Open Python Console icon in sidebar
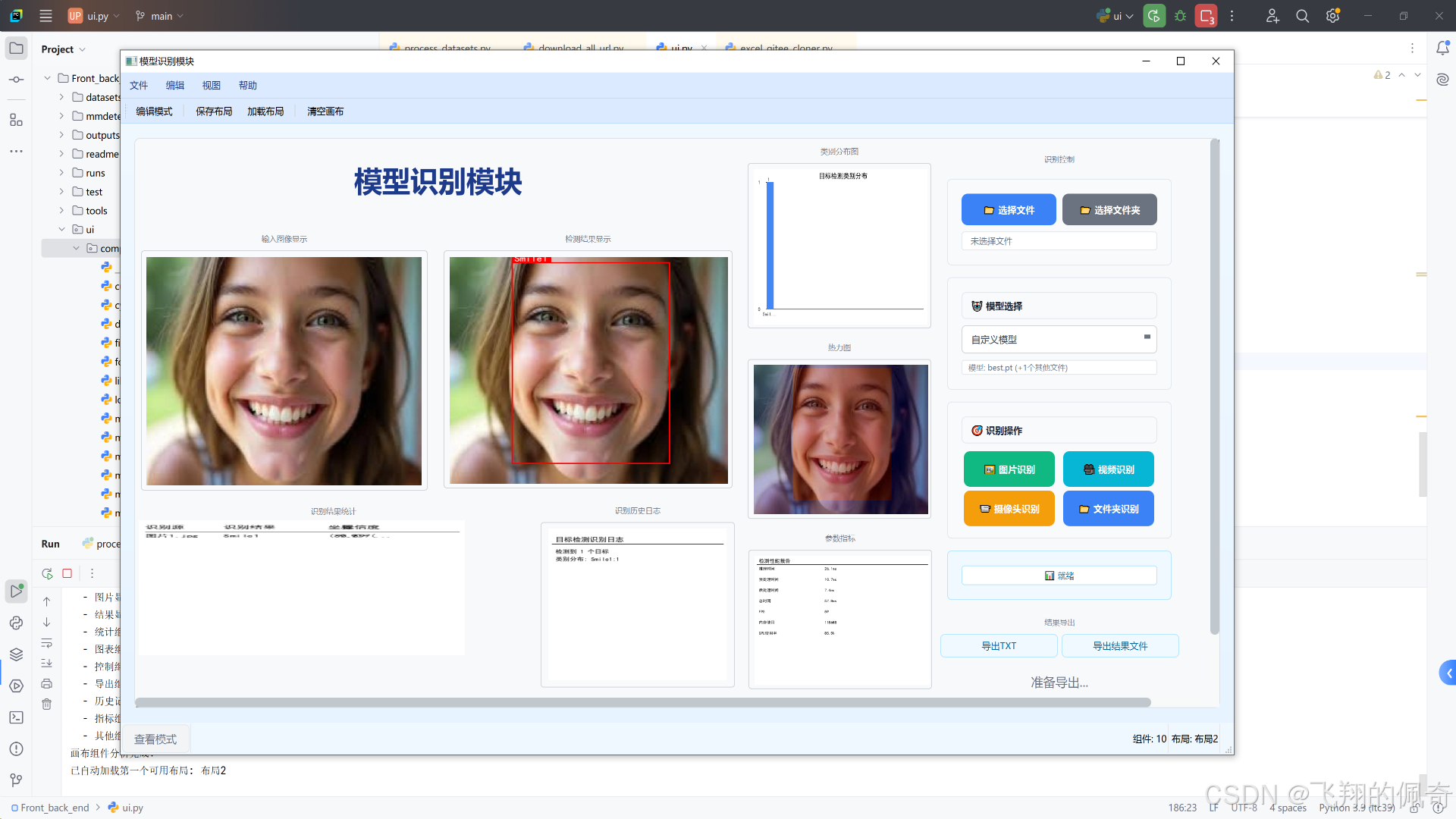This screenshot has width=1456, height=819. coord(16,623)
